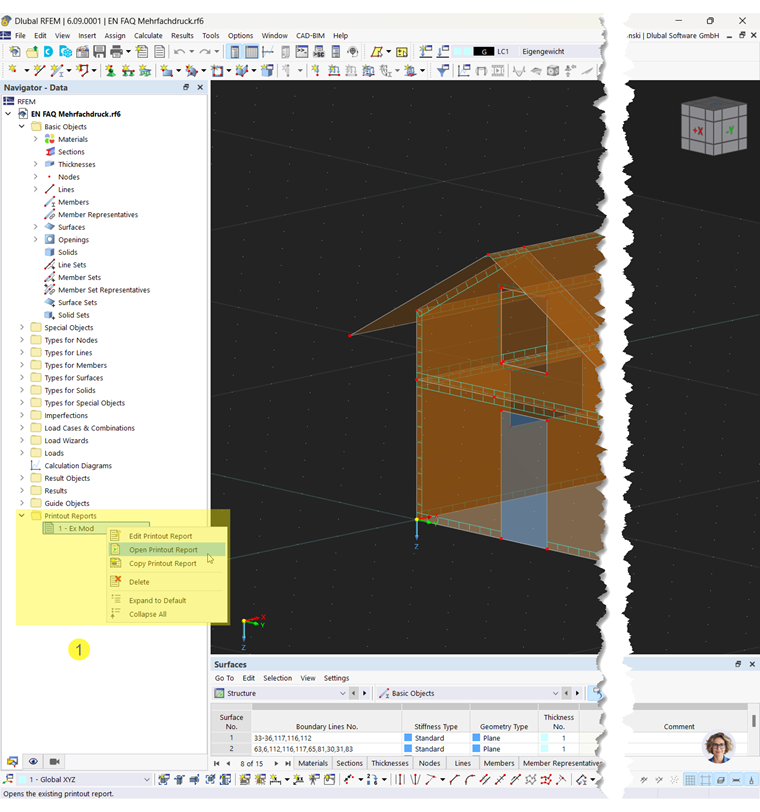Click Go To in Surfaces table menu
The width and height of the screenshot is (760, 812).
224,678
